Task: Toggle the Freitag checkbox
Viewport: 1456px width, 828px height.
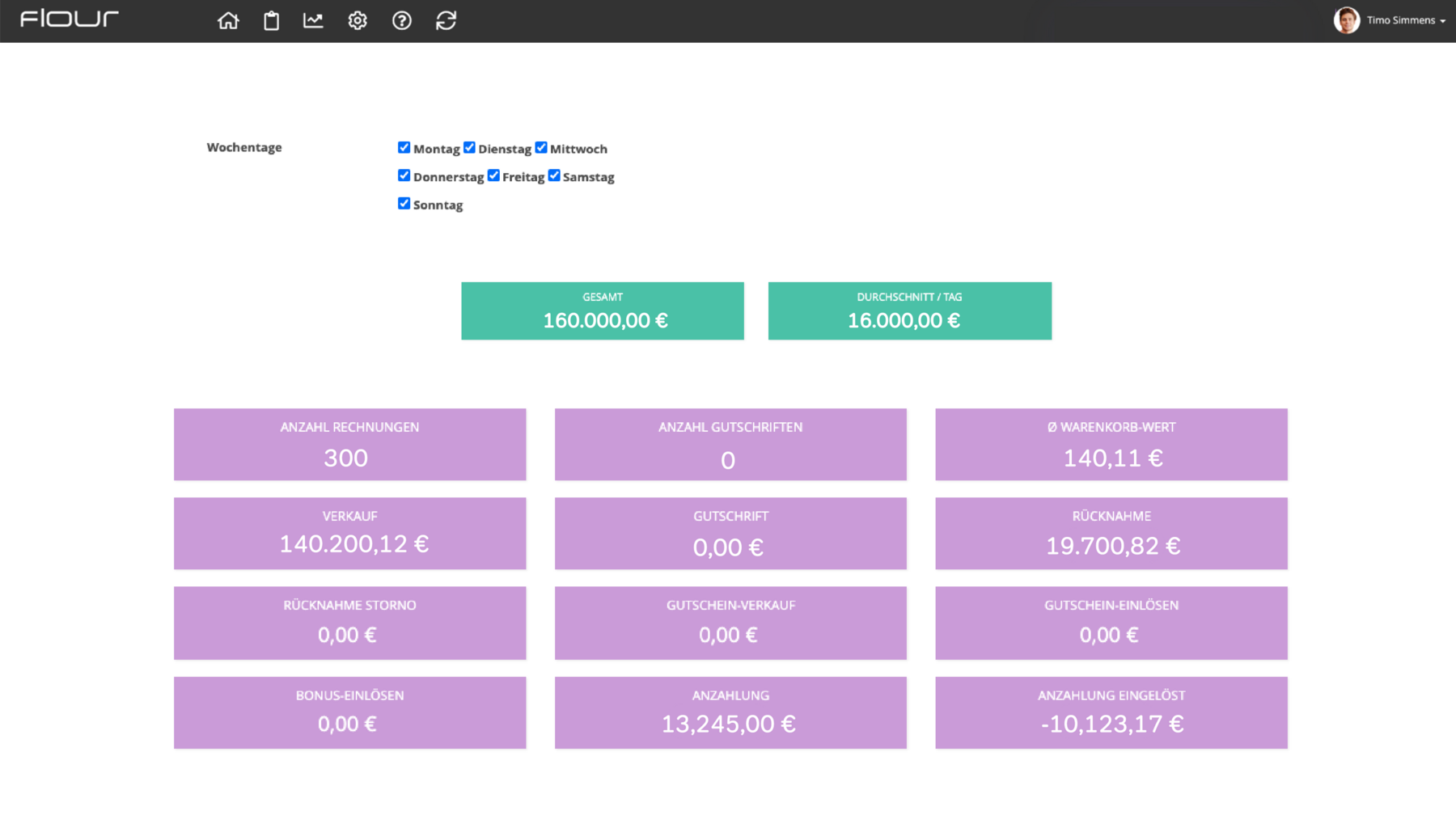Action: [493, 175]
